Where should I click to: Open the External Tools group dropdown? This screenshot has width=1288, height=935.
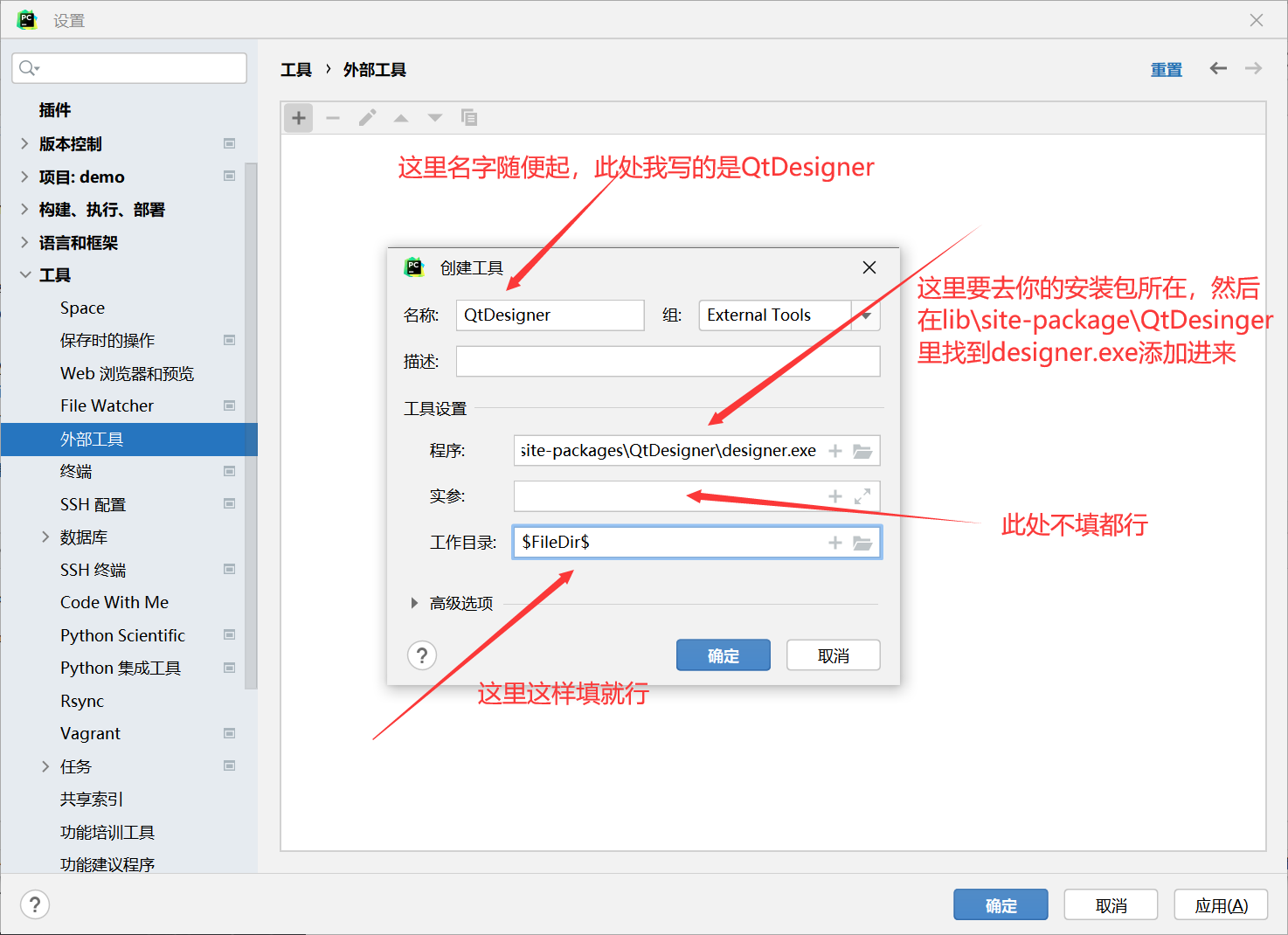coord(864,315)
